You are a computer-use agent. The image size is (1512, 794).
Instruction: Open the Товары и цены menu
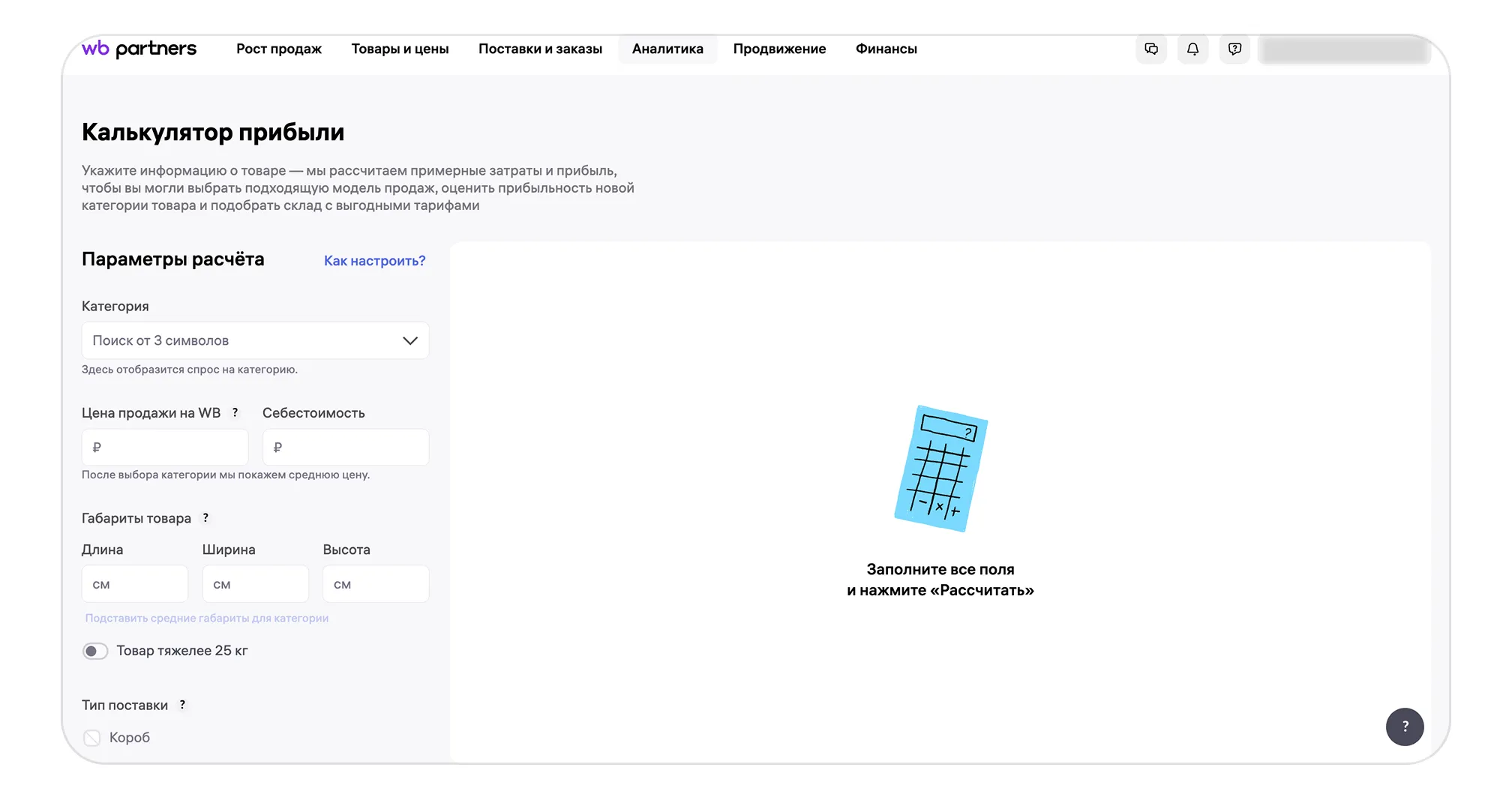click(x=400, y=49)
